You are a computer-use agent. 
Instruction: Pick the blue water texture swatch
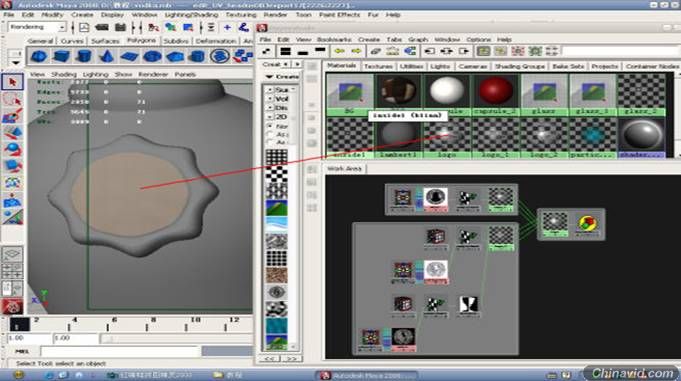click(x=276, y=224)
